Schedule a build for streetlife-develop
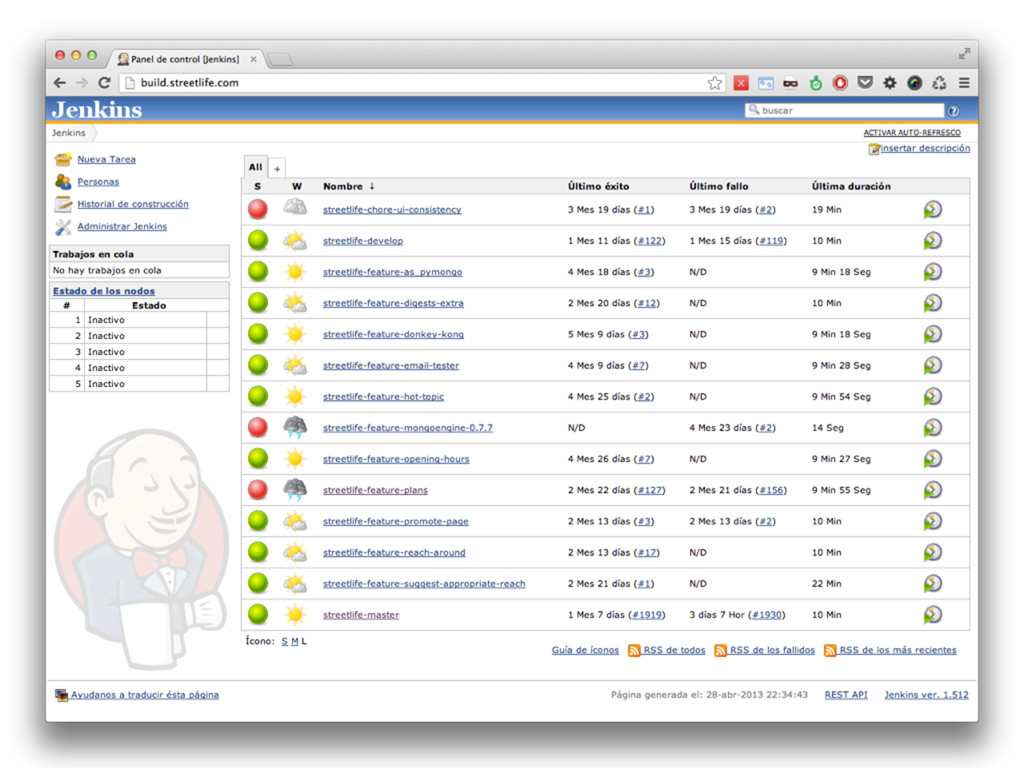 (x=933, y=241)
